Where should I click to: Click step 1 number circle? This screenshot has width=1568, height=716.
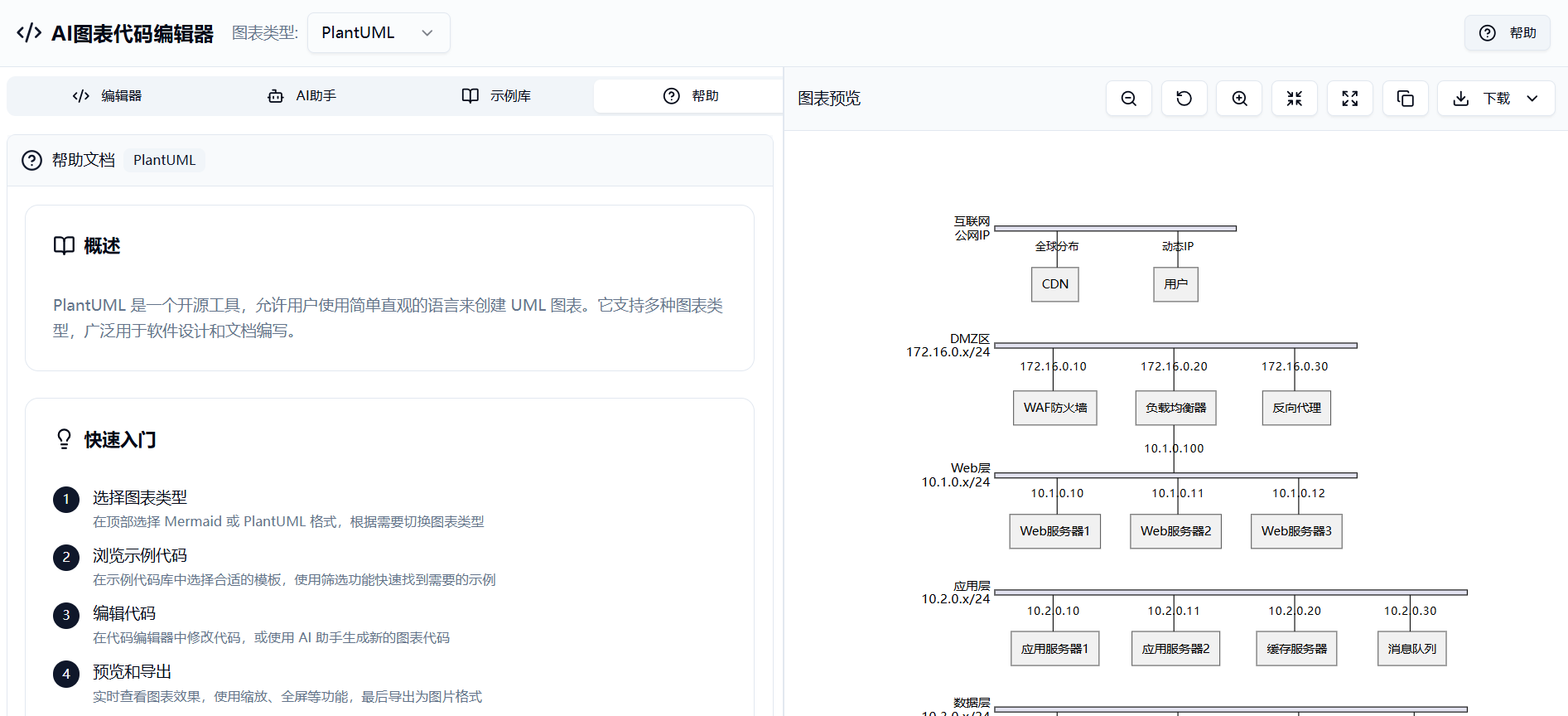point(66,500)
